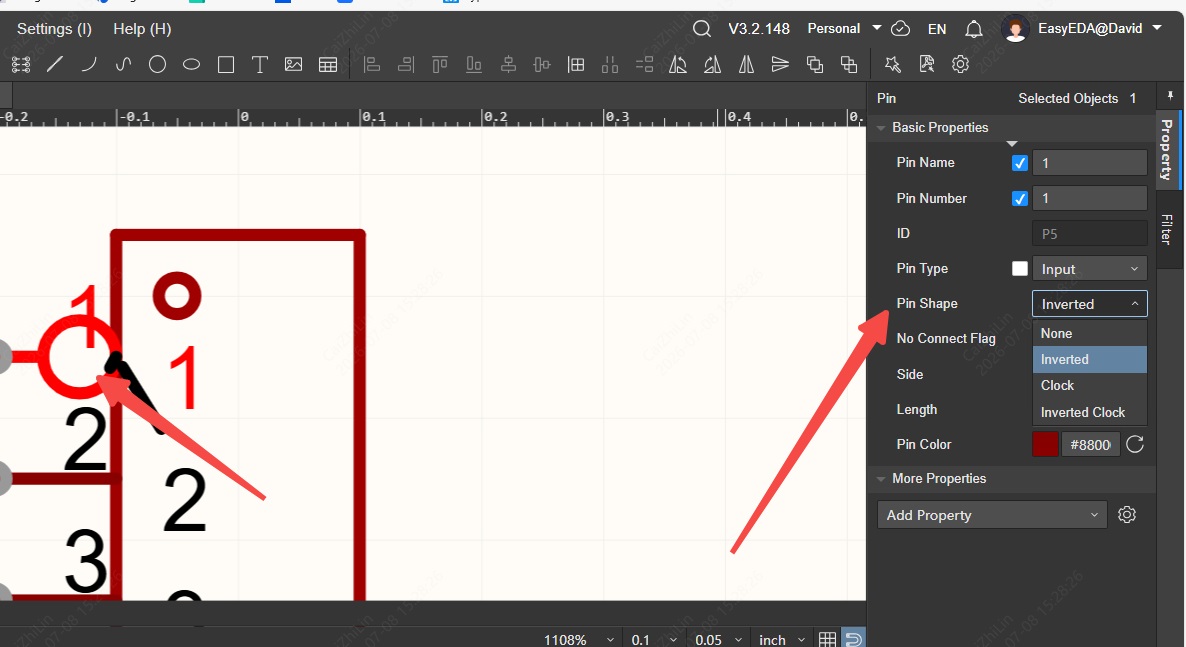Toggle the grid display icon in status bar
1186x647 pixels.
coord(827,639)
